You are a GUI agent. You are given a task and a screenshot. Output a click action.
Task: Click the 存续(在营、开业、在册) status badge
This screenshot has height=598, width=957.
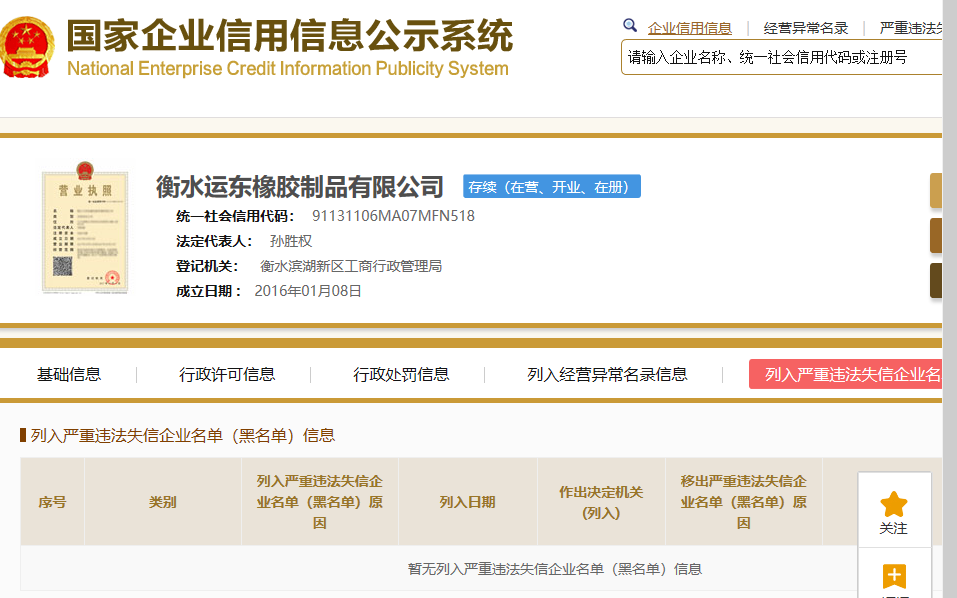click(552, 187)
